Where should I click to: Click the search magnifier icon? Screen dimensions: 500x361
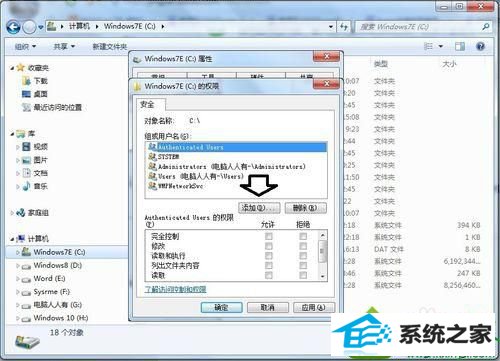pyautogui.click(x=486, y=27)
